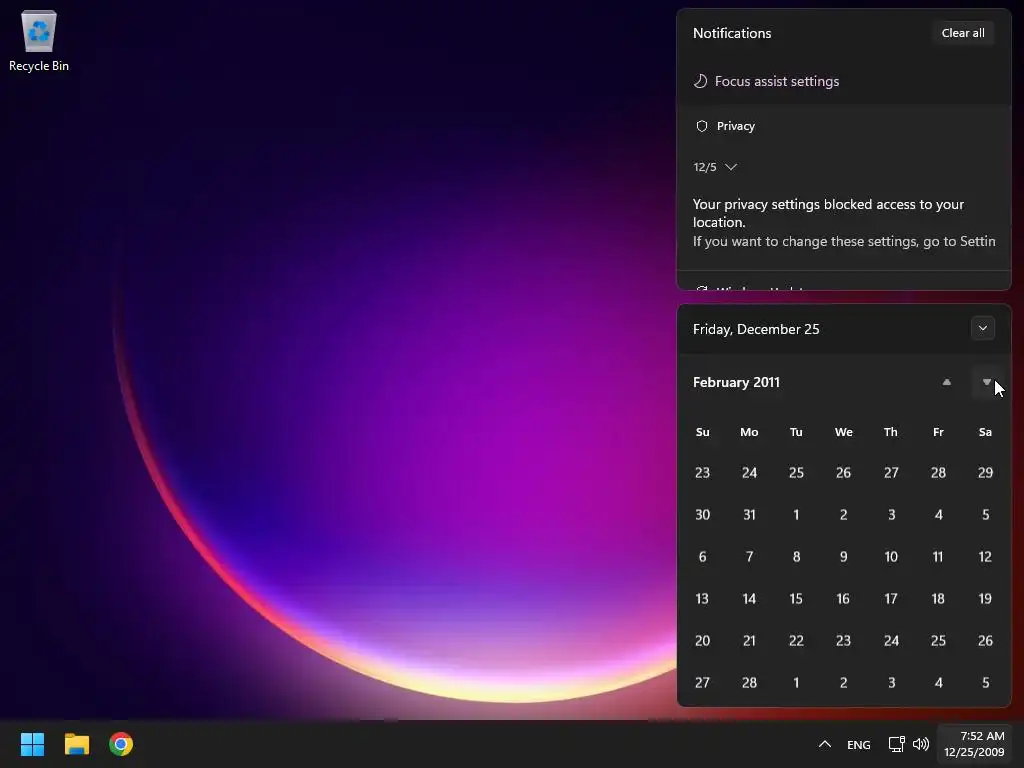
Task: Select January 31 in the calendar
Action: [749, 515]
